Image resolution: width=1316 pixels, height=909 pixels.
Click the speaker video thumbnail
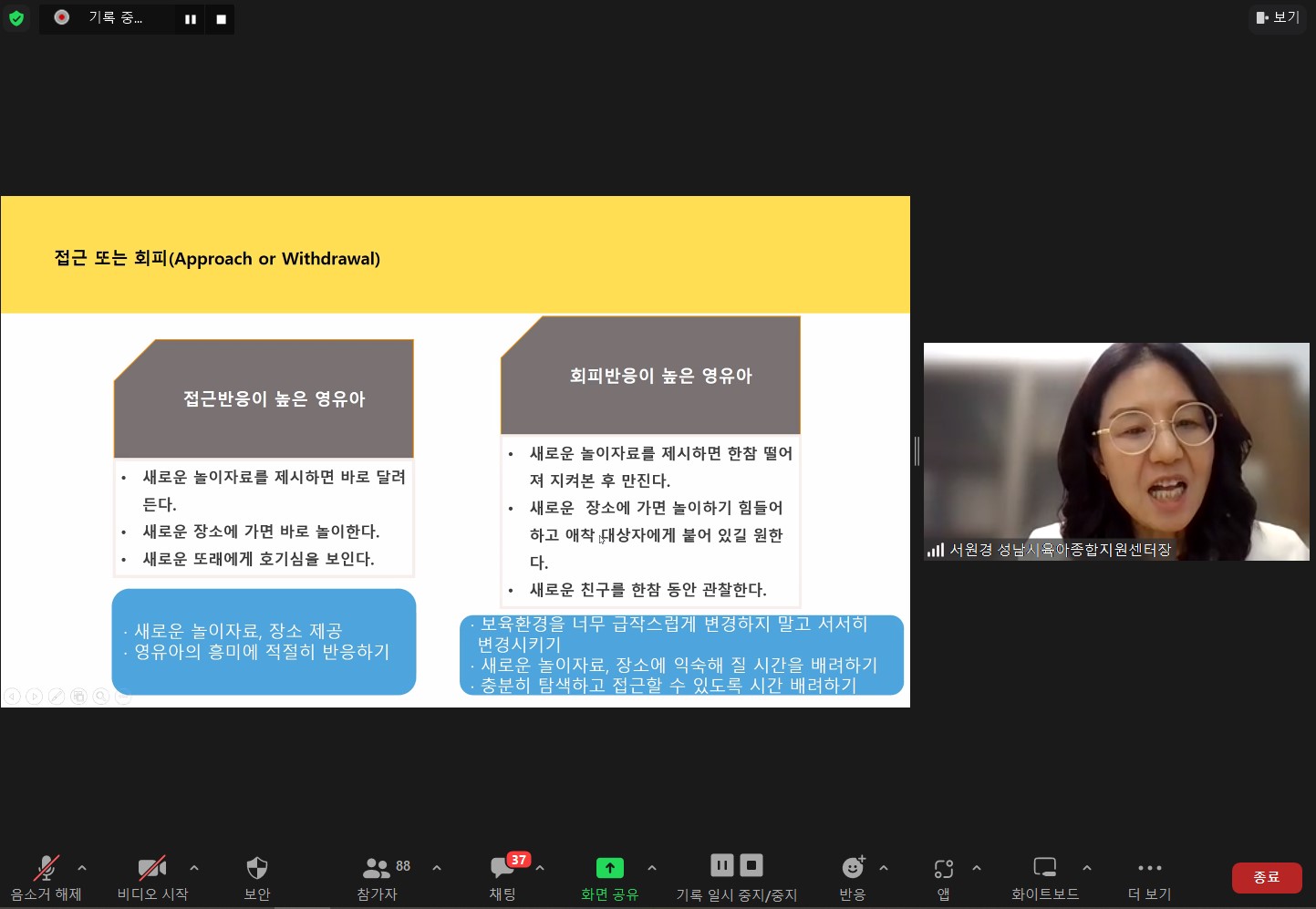(x=1116, y=451)
